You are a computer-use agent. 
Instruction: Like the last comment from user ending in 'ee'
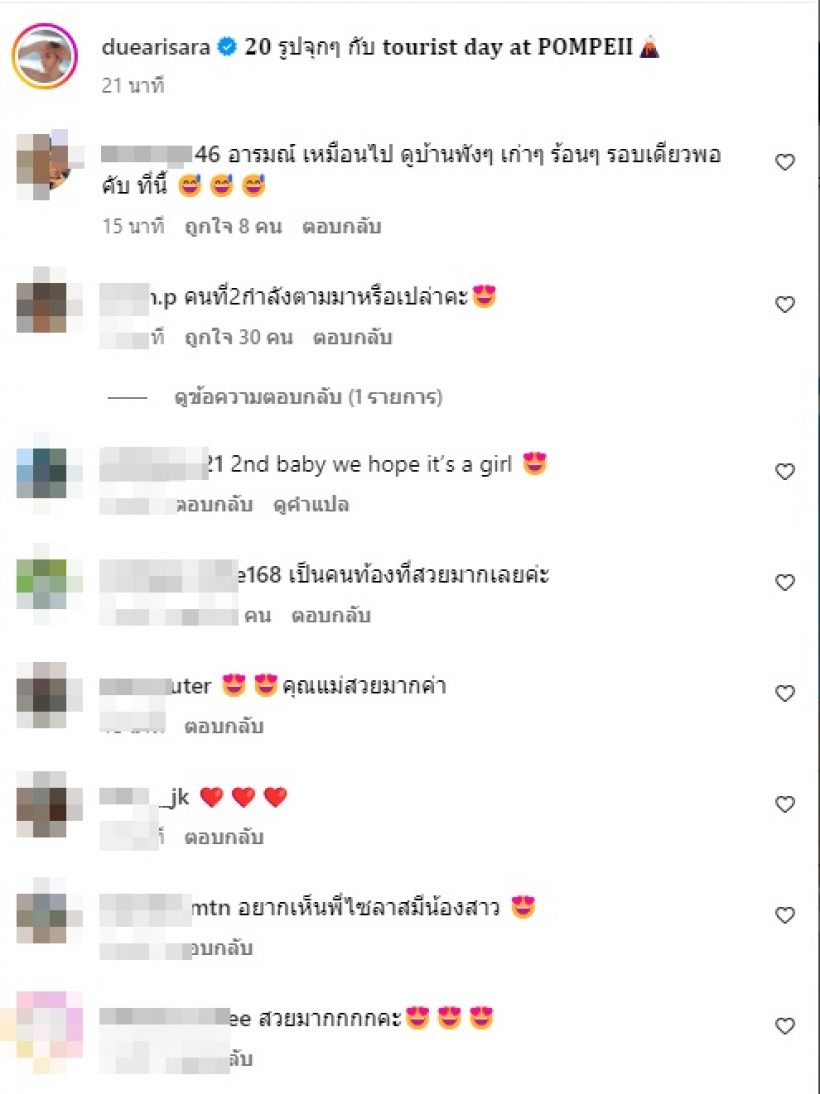[785, 1026]
